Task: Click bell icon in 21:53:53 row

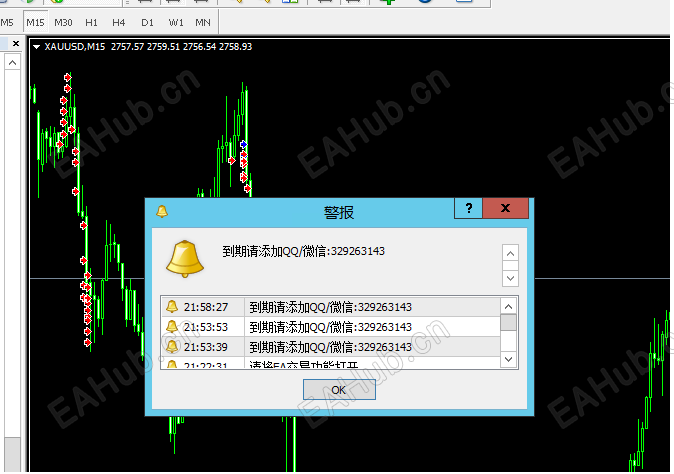Action: [x=172, y=327]
